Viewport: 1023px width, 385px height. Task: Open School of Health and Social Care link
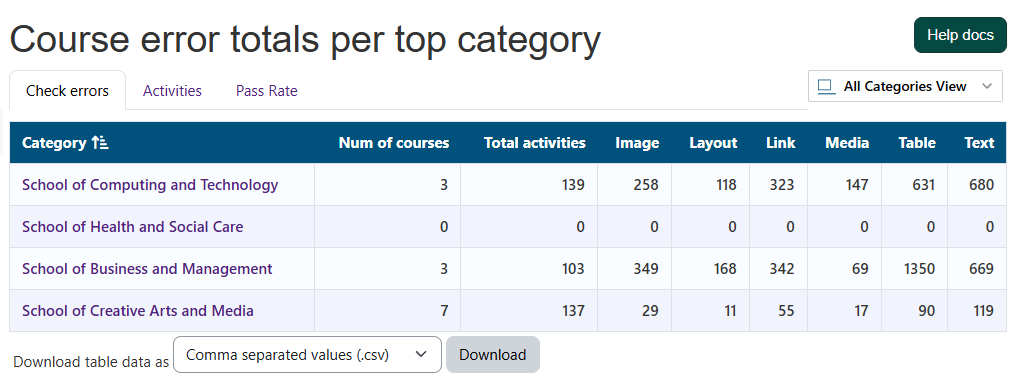132,226
